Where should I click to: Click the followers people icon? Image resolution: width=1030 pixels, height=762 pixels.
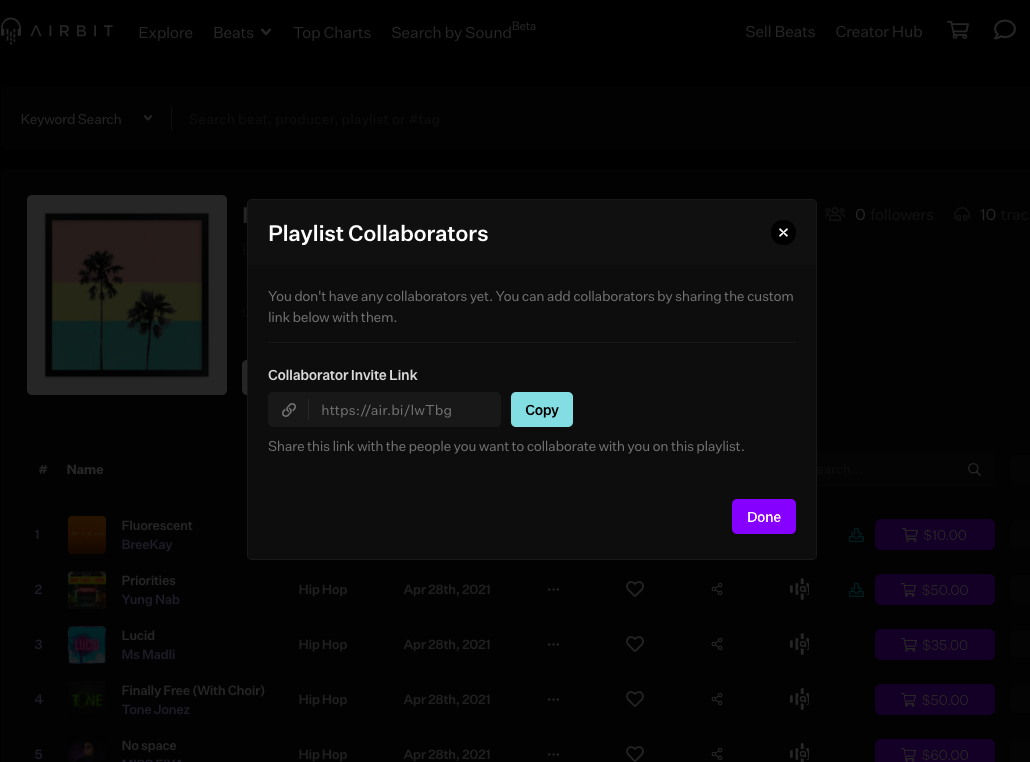[835, 214]
